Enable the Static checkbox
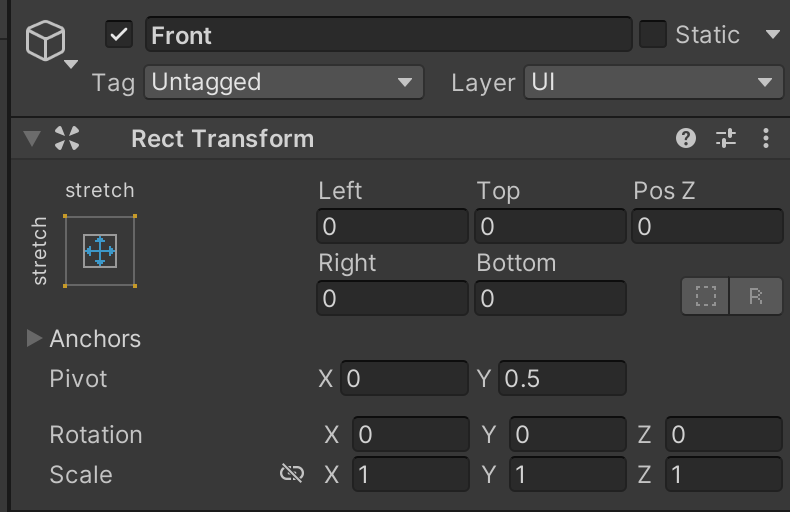 [x=653, y=34]
